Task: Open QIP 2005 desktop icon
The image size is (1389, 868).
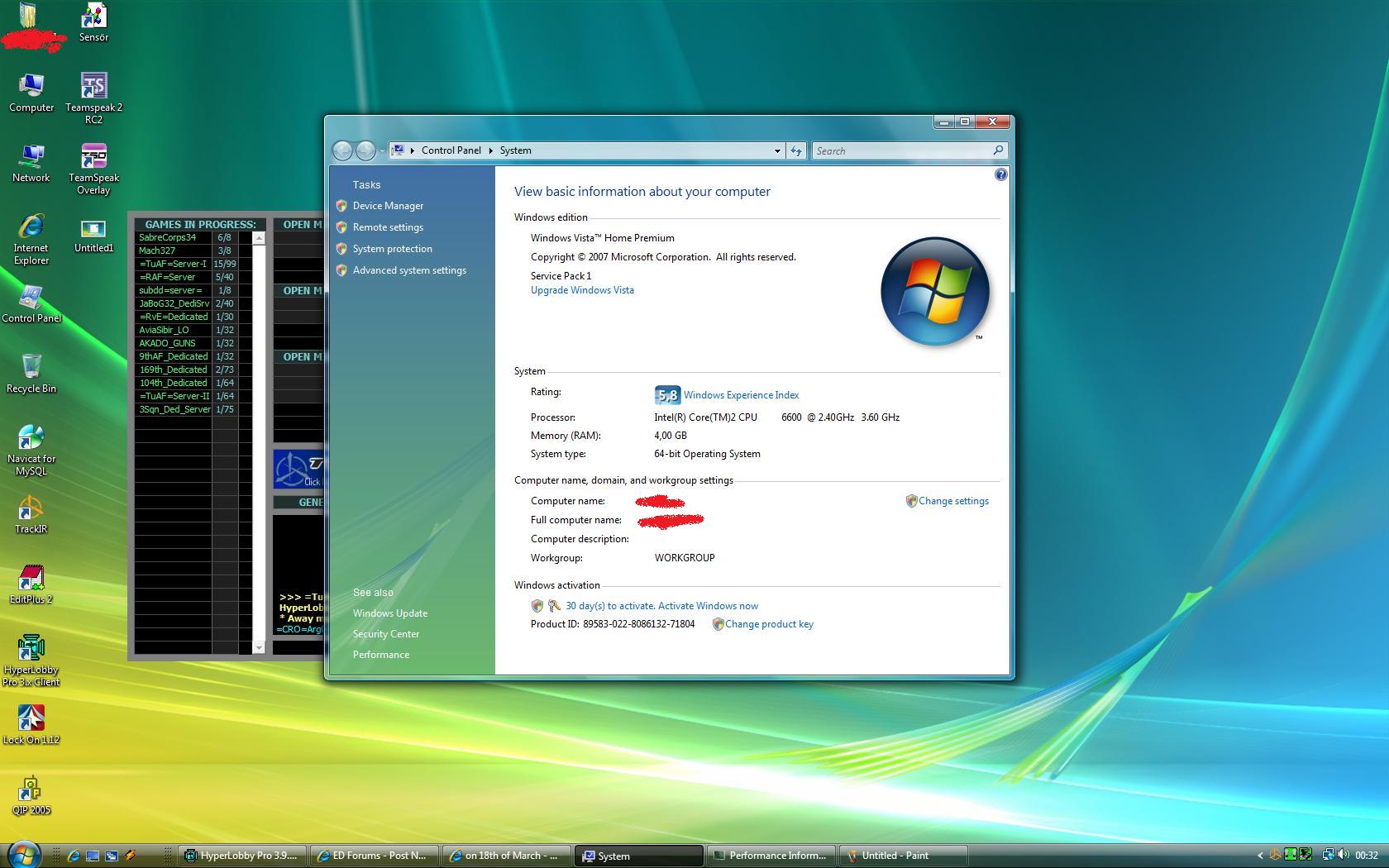Action: tap(31, 795)
